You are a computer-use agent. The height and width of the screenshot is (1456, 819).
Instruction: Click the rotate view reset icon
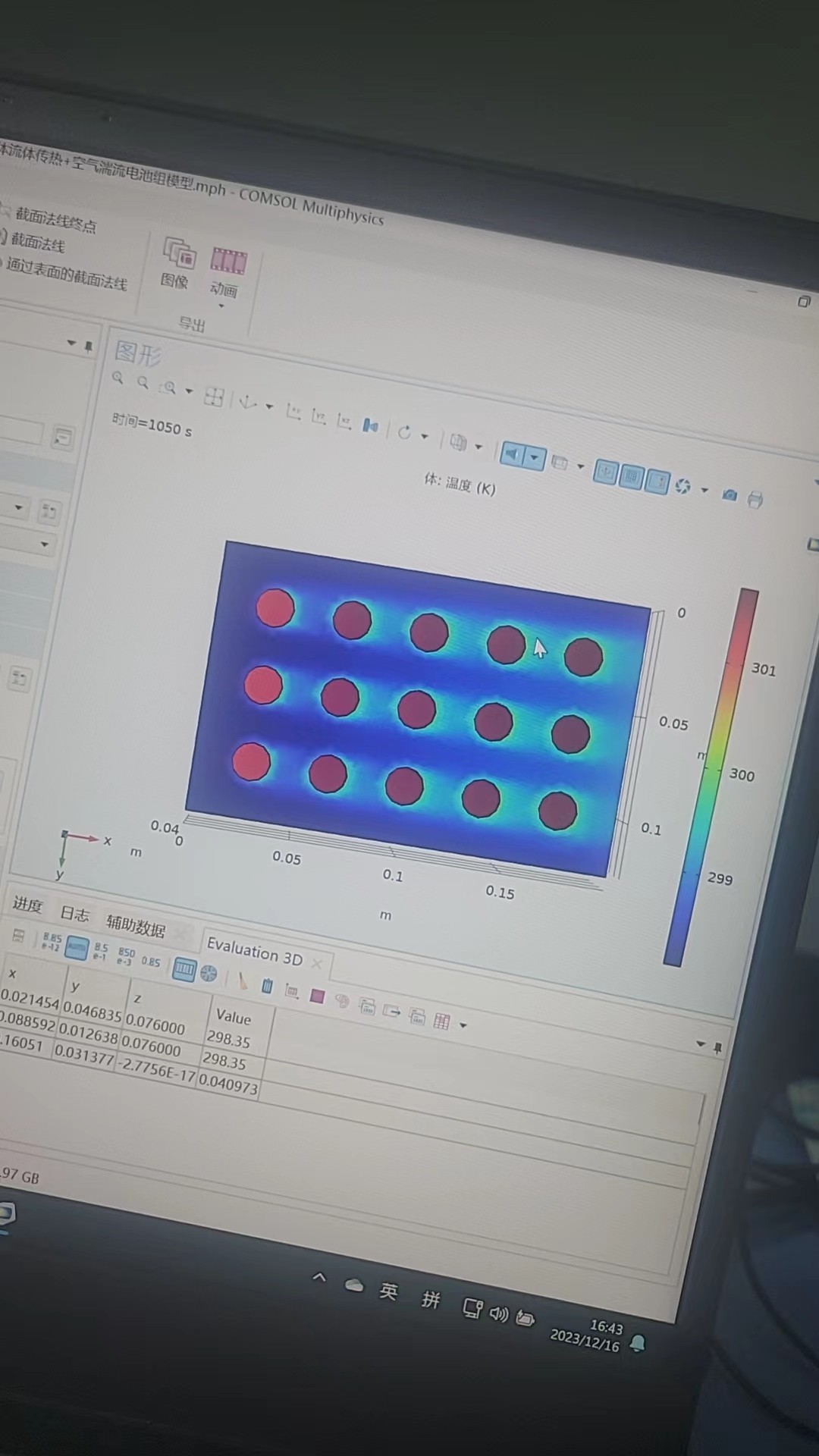click(x=404, y=431)
